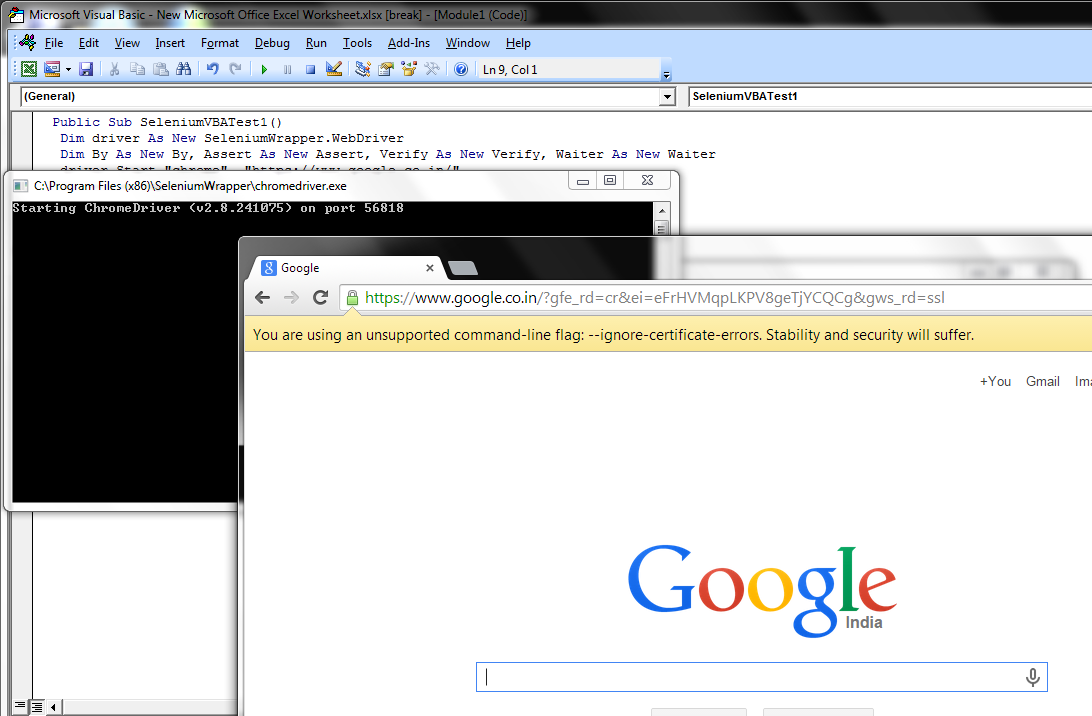1092x716 pixels.
Task: Open the Format menu
Action: coord(219,43)
